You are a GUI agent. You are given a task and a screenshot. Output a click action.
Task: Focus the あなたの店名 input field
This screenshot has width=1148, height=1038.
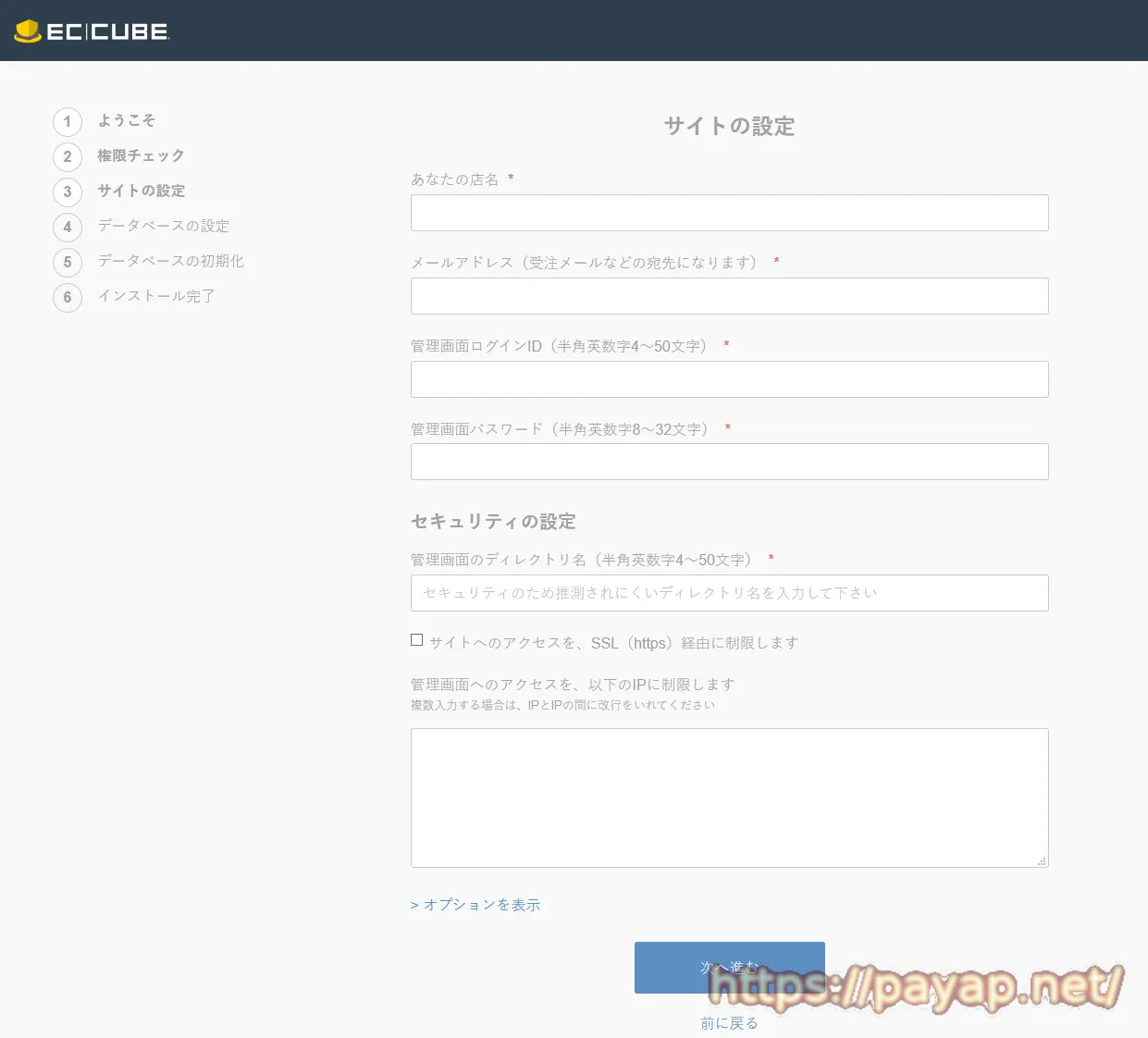pos(729,213)
